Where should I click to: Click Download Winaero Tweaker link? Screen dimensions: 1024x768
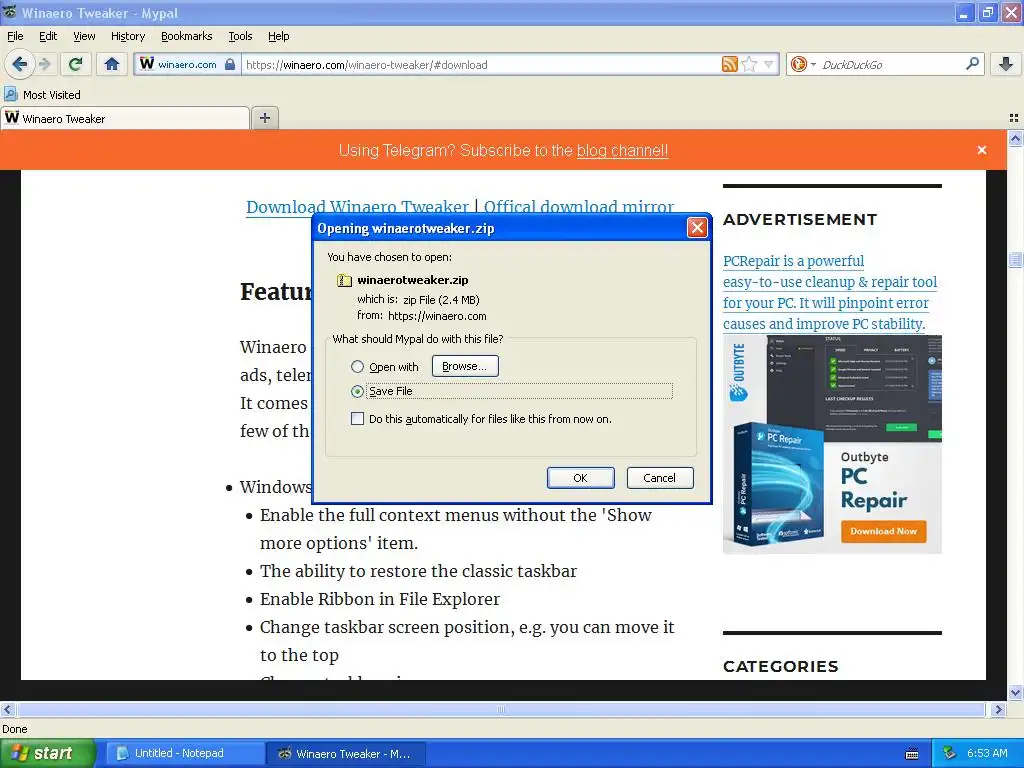coord(357,206)
